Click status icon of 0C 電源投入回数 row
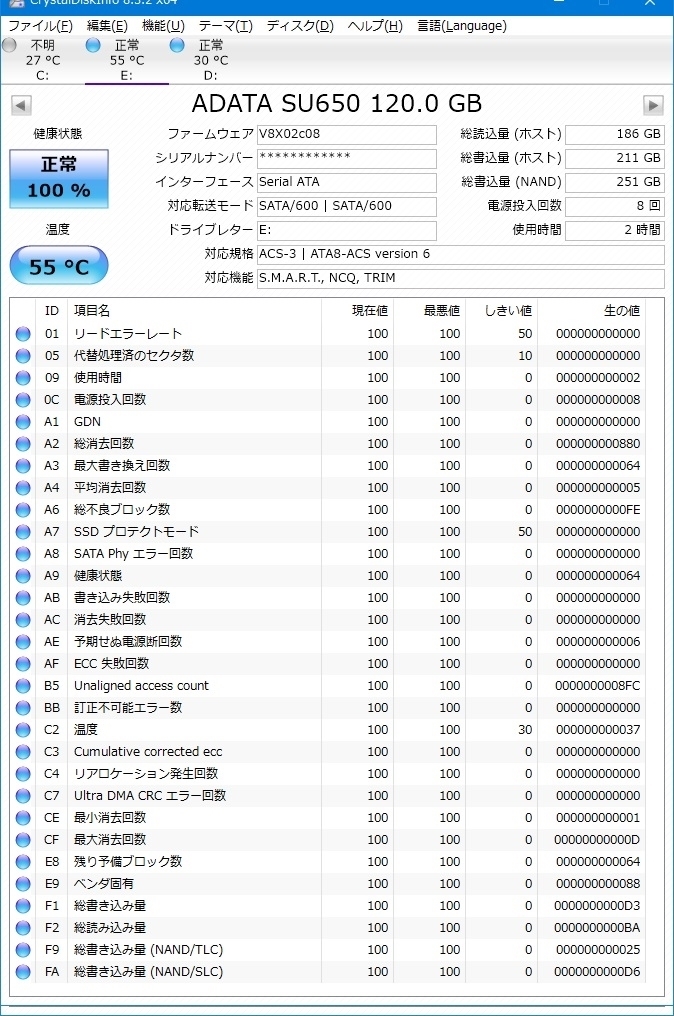 coord(23,400)
